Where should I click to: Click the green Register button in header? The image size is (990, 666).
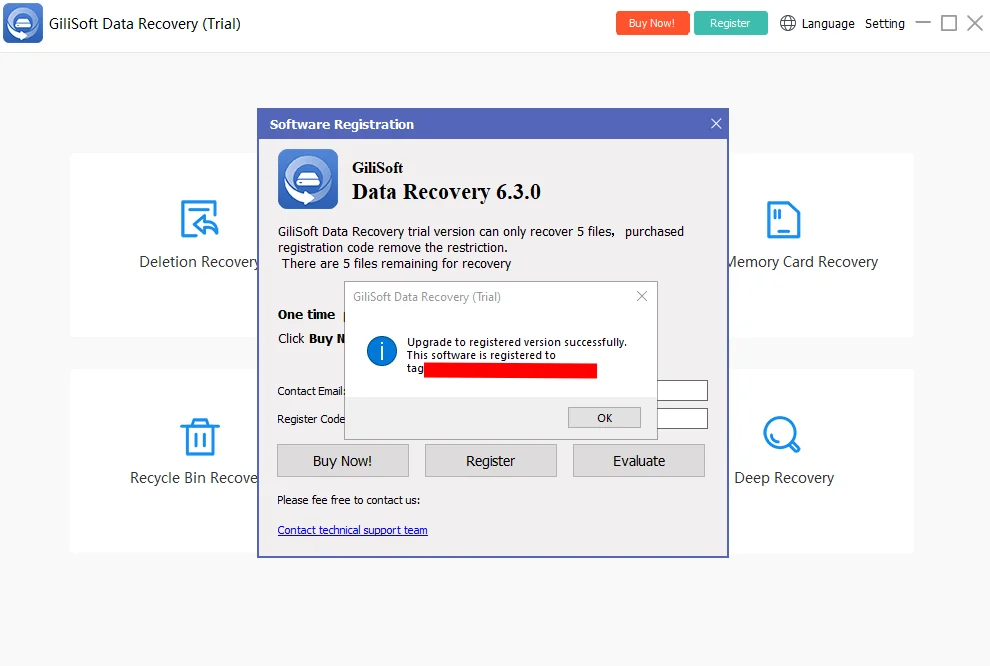click(x=731, y=23)
